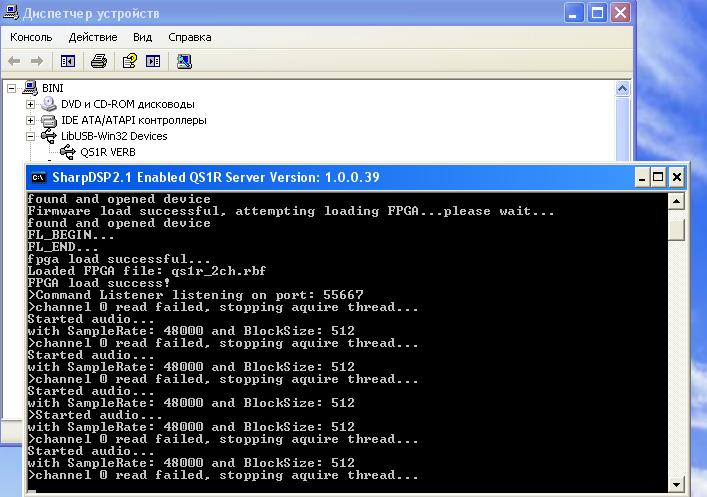Select the BINI computer icon in tree
Screen dimensions: 707x497
[30, 88]
